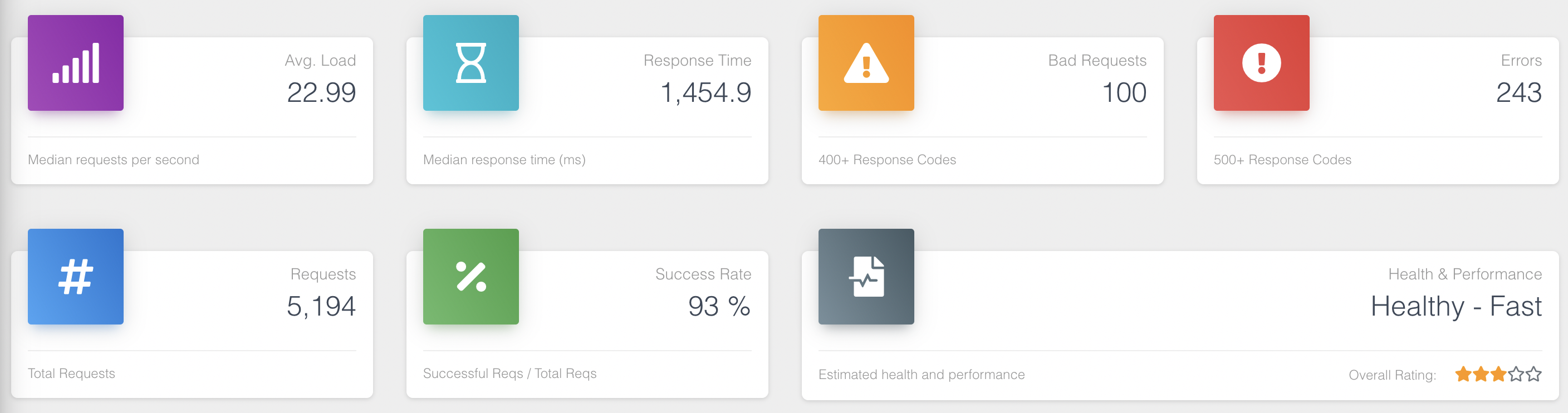Click the first filled rating star
Viewport: 1568px width, 413px height.
(1463, 374)
